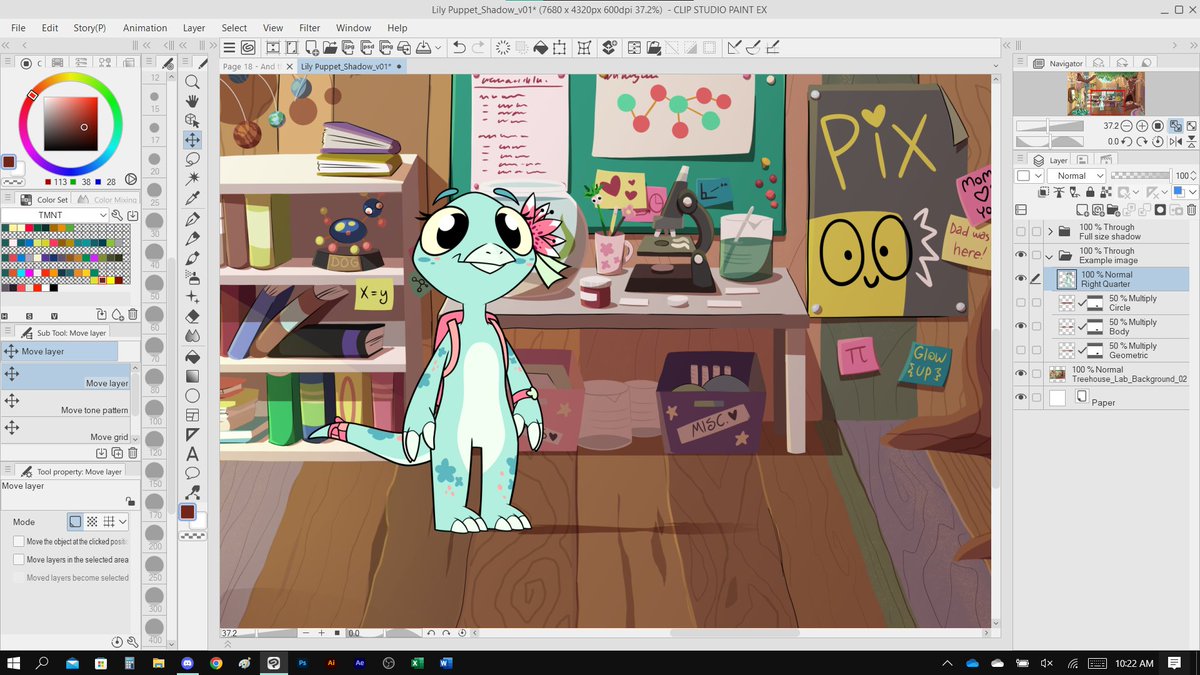1200x675 pixels.
Task: Open the Animation menu
Action: [145, 28]
